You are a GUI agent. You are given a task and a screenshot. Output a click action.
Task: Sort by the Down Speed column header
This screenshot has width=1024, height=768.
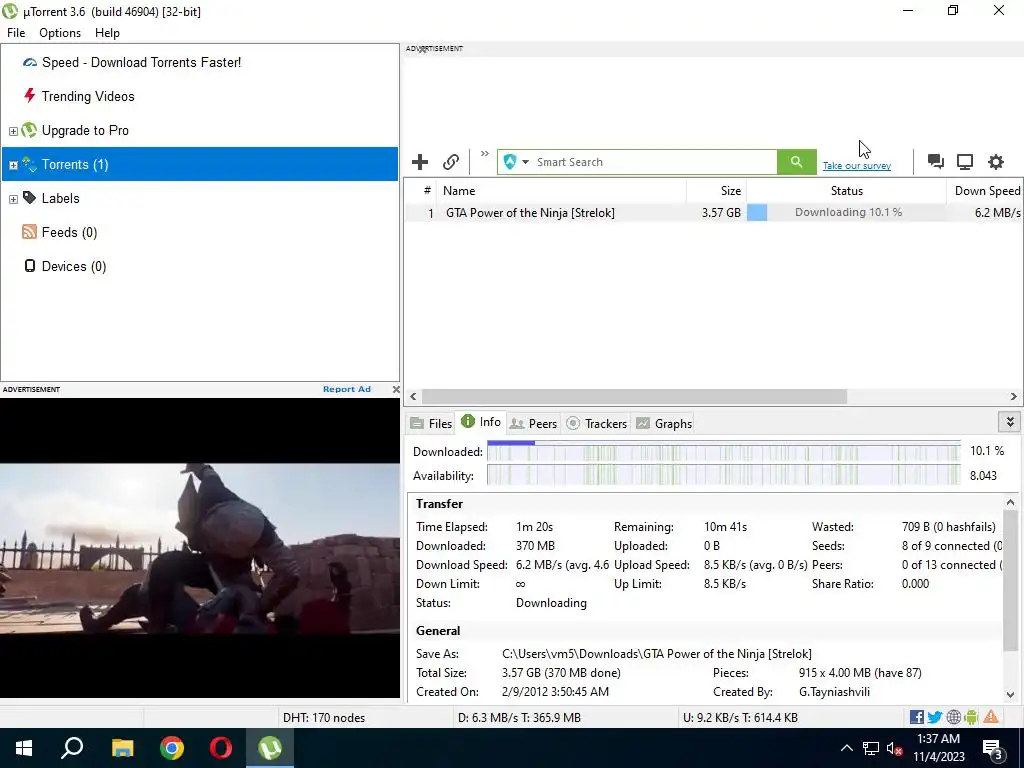tap(985, 191)
